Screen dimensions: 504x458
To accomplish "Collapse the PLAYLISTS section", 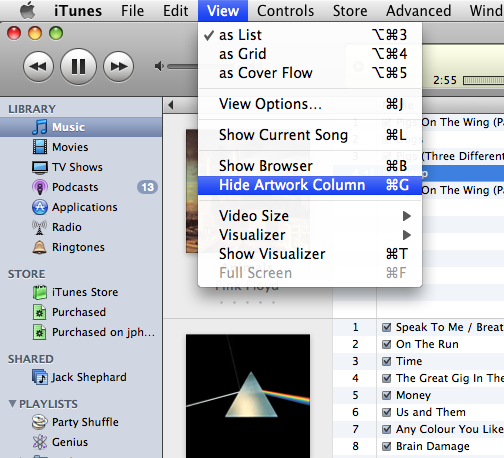I will point(12,404).
